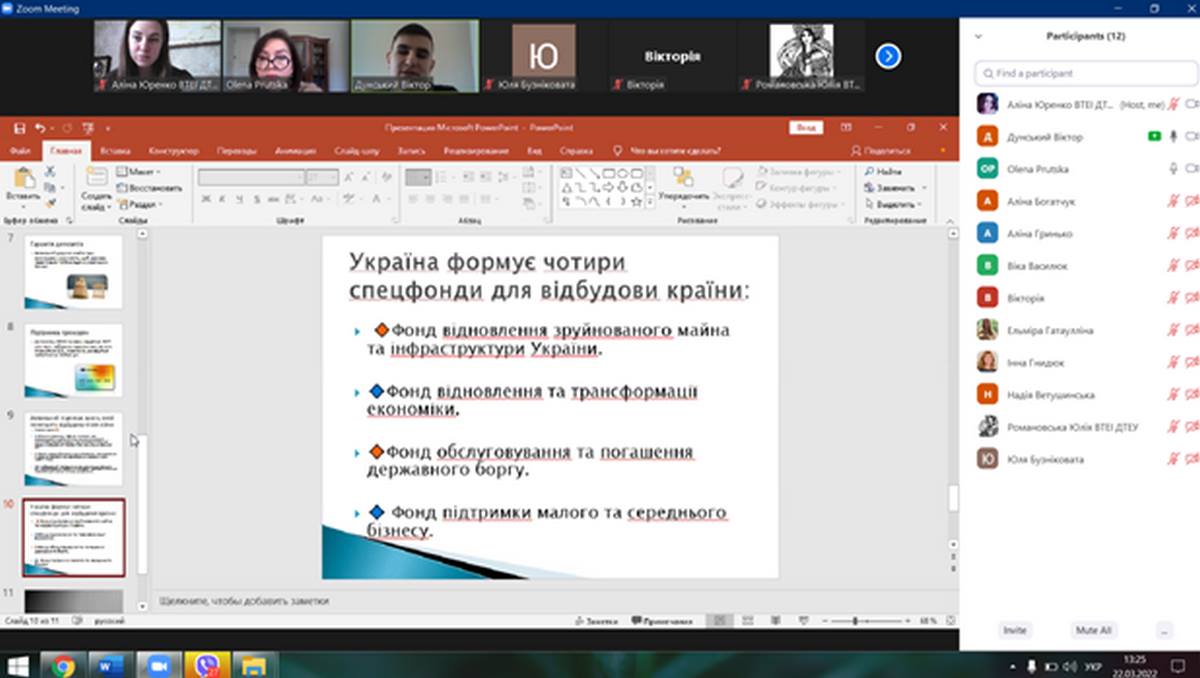Click the Undo arrow in quick access toolbar

click(39, 128)
